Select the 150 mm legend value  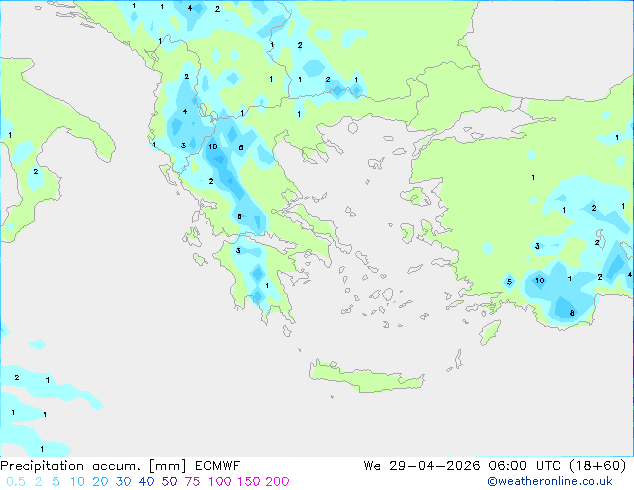point(249,482)
